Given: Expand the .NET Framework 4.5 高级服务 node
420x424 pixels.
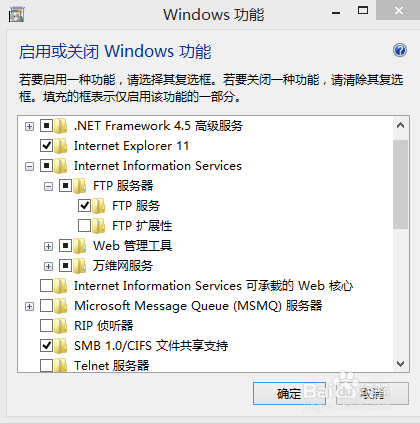Looking at the screenshot, I should 29,126.
